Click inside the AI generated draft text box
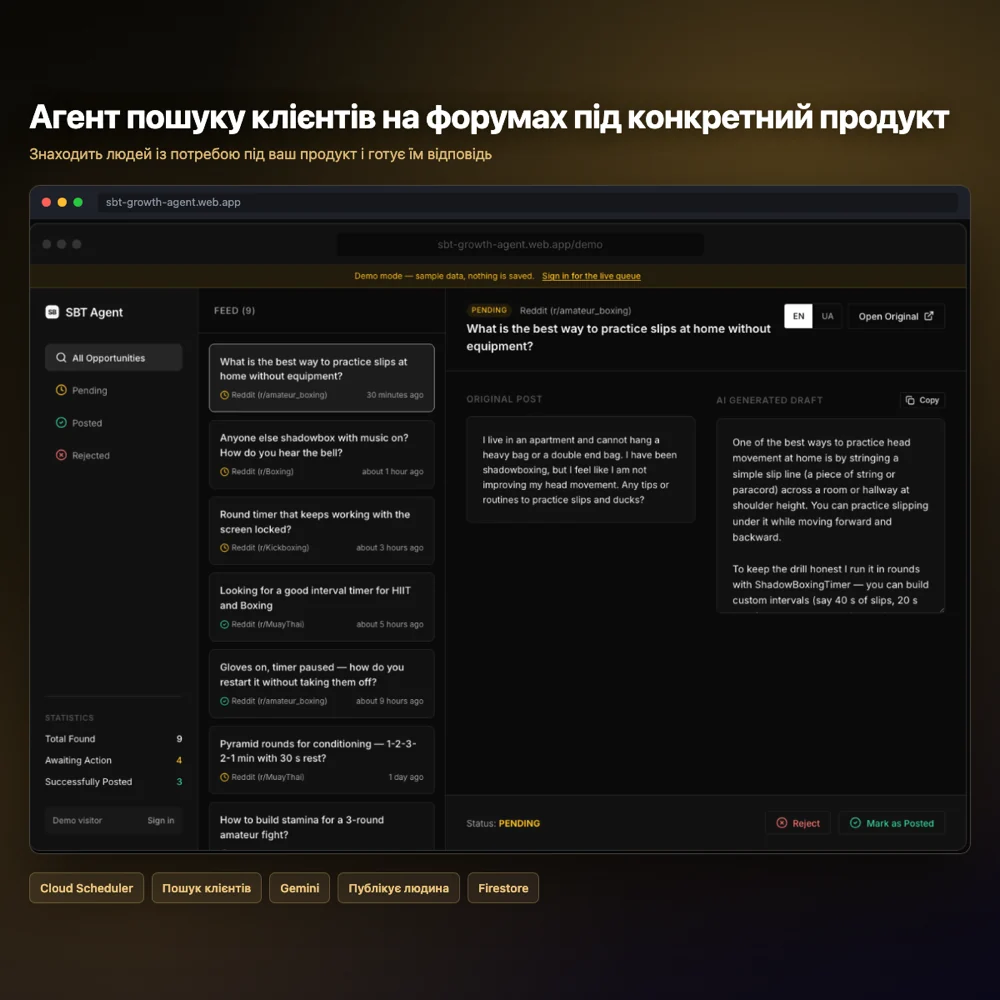The width and height of the screenshot is (1000, 1000). click(830, 515)
